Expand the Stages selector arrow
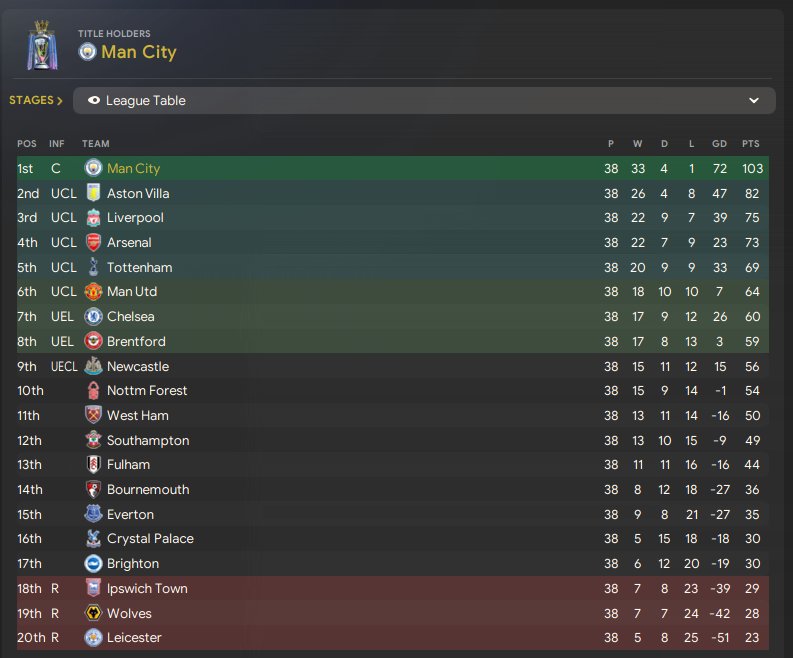 pyautogui.click(x=60, y=101)
